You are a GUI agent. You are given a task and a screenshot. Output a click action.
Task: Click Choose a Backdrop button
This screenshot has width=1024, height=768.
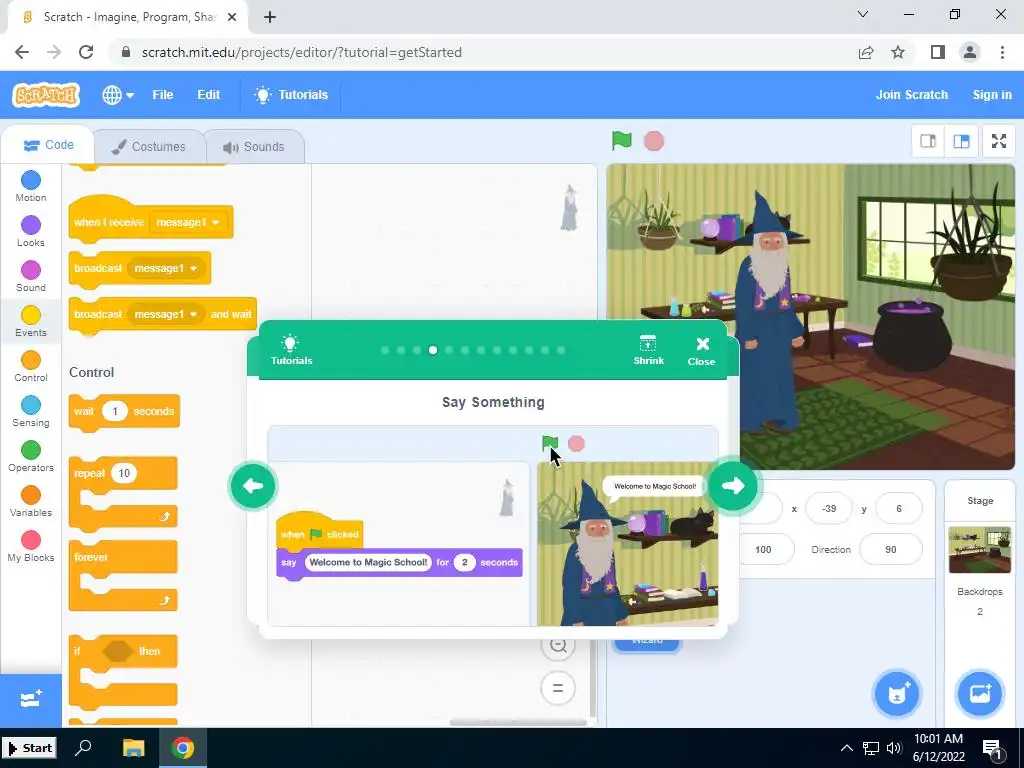pos(980,693)
